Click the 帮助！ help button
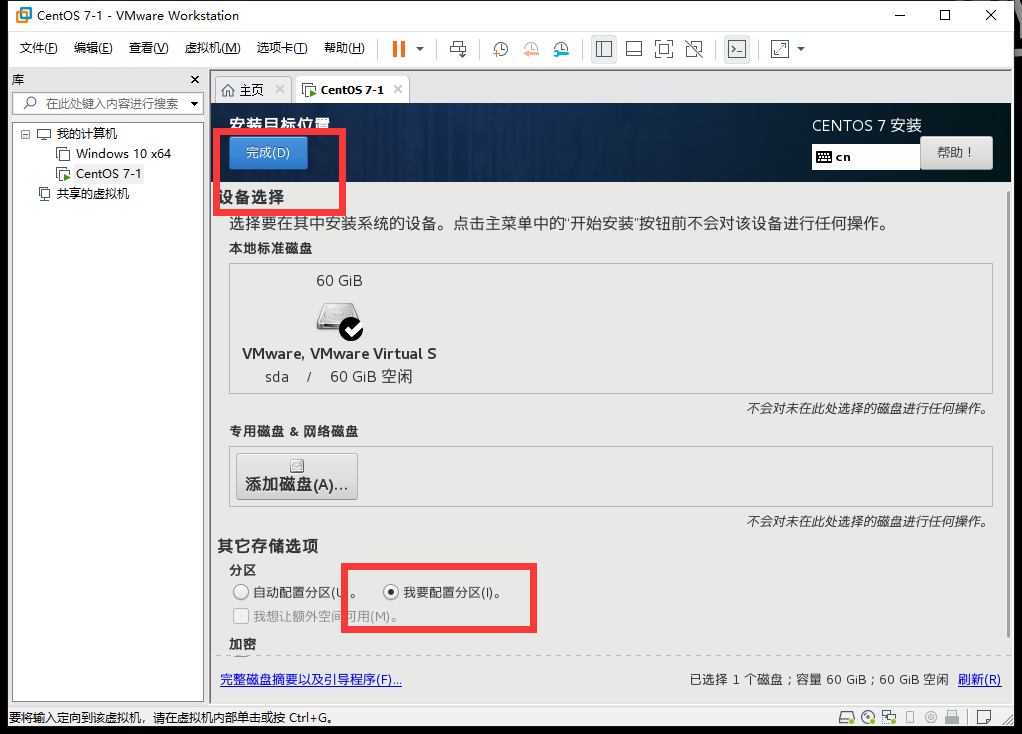Screen dimensions: 1022x734 pos(956,153)
